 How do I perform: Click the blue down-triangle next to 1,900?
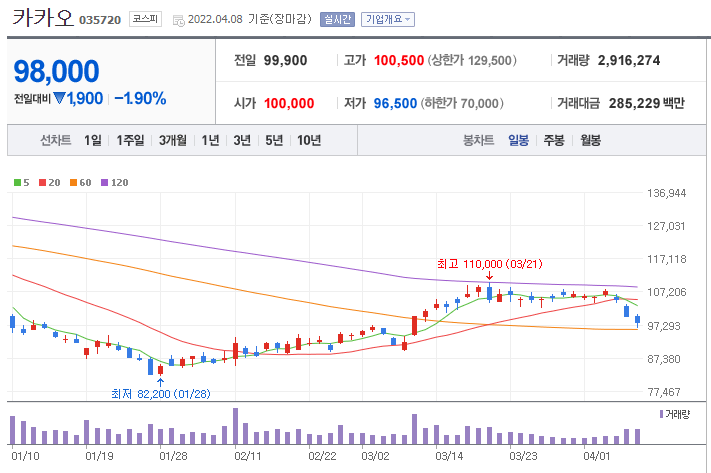click(x=59, y=98)
